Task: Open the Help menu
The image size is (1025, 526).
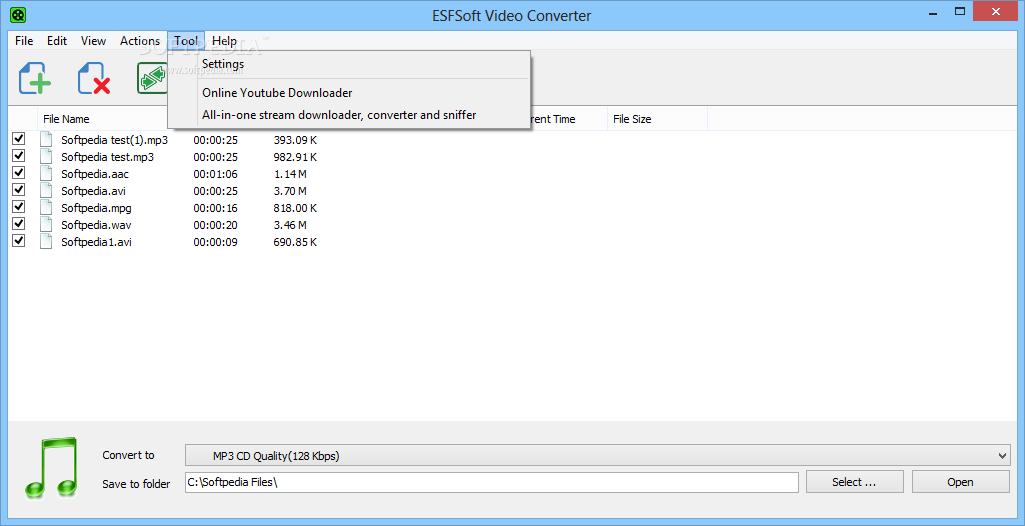Action: [x=224, y=41]
